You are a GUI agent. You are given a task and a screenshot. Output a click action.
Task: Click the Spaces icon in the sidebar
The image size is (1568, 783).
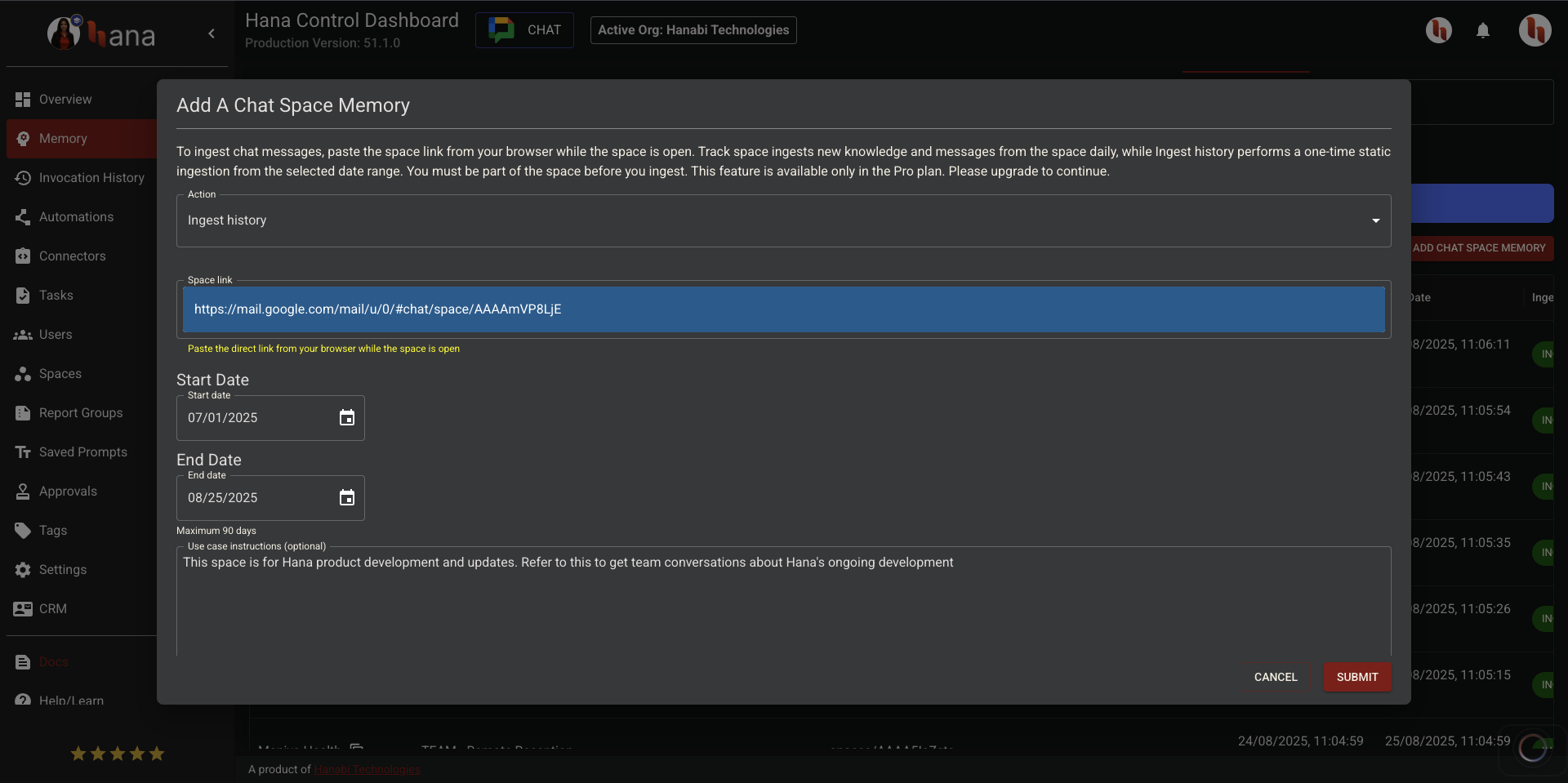pyautogui.click(x=23, y=374)
